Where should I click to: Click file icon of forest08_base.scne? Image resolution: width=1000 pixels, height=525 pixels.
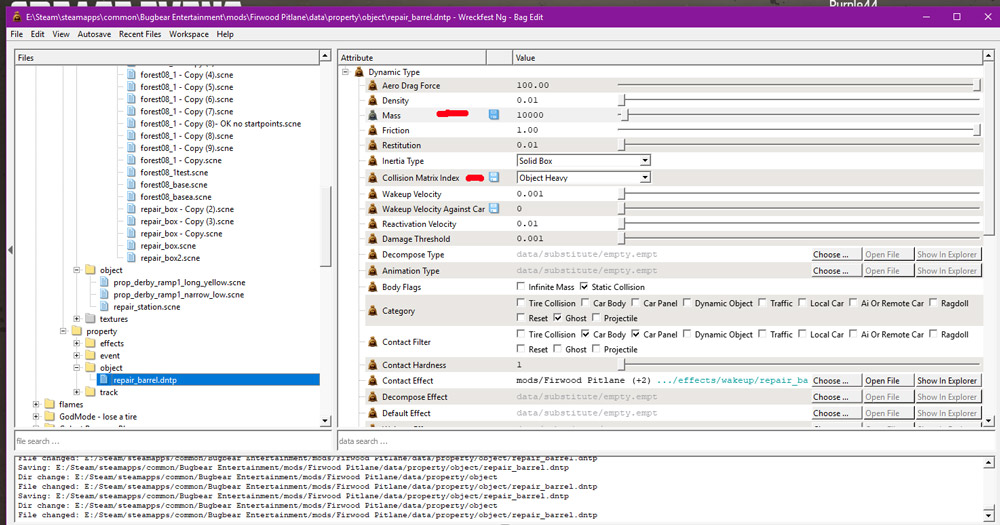[x=131, y=184]
